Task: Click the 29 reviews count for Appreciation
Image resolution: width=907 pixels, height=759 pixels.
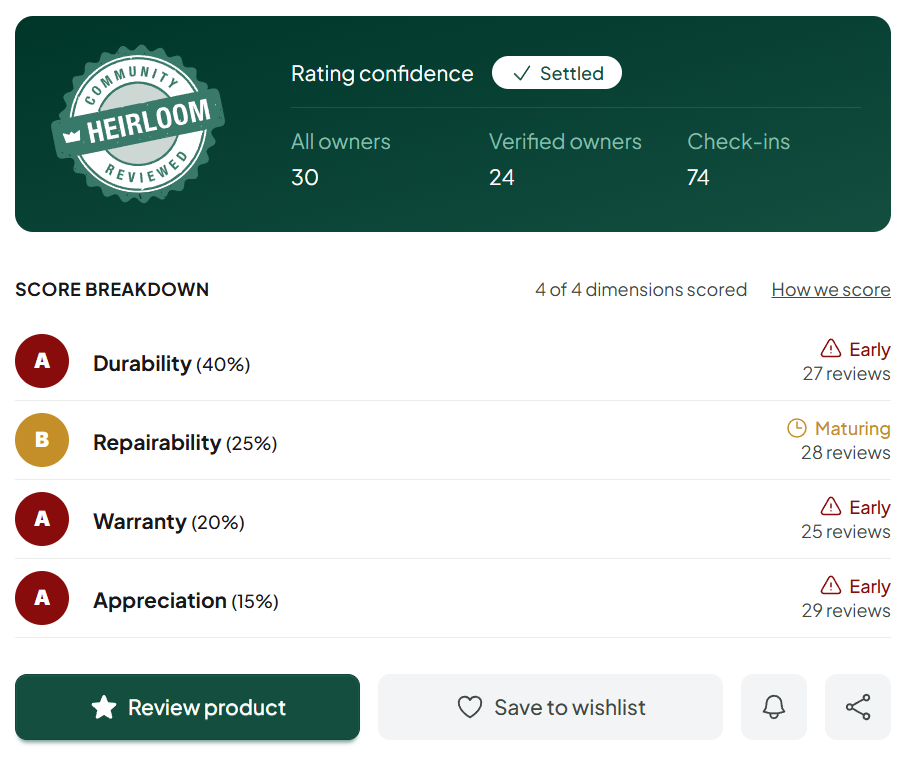Action: coord(846,610)
